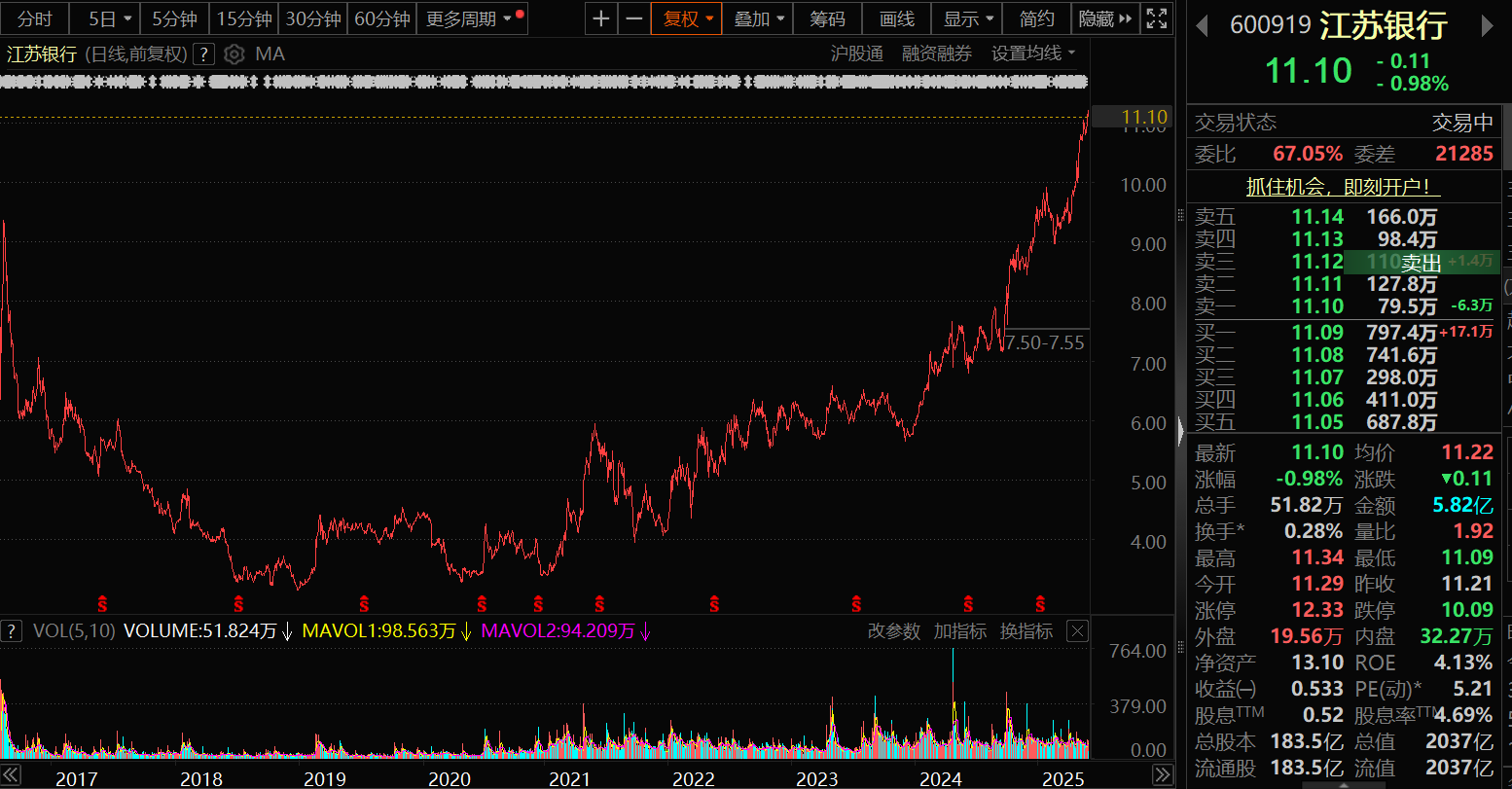The width and height of the screenshot is (1512, 789).
Task: Click the dividend marker in 2017
Action: coord(101,603)
